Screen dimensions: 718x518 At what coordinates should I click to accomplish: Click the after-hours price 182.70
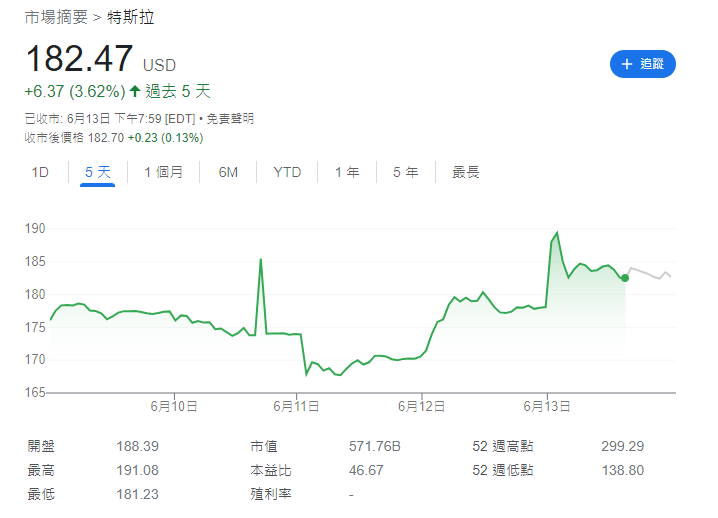[106, 138]
